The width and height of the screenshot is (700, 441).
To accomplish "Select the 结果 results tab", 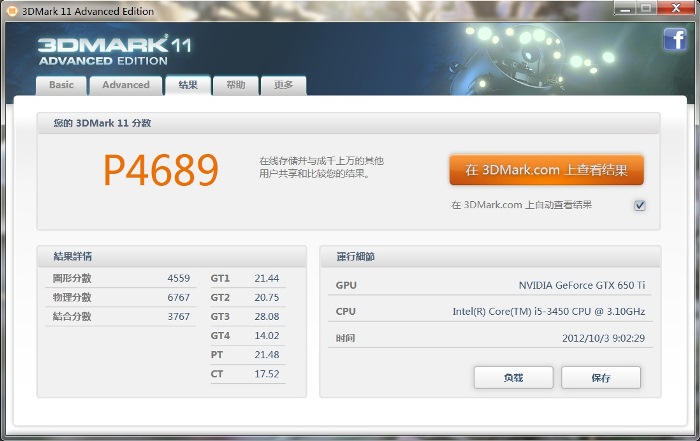I will click(188, 85).
